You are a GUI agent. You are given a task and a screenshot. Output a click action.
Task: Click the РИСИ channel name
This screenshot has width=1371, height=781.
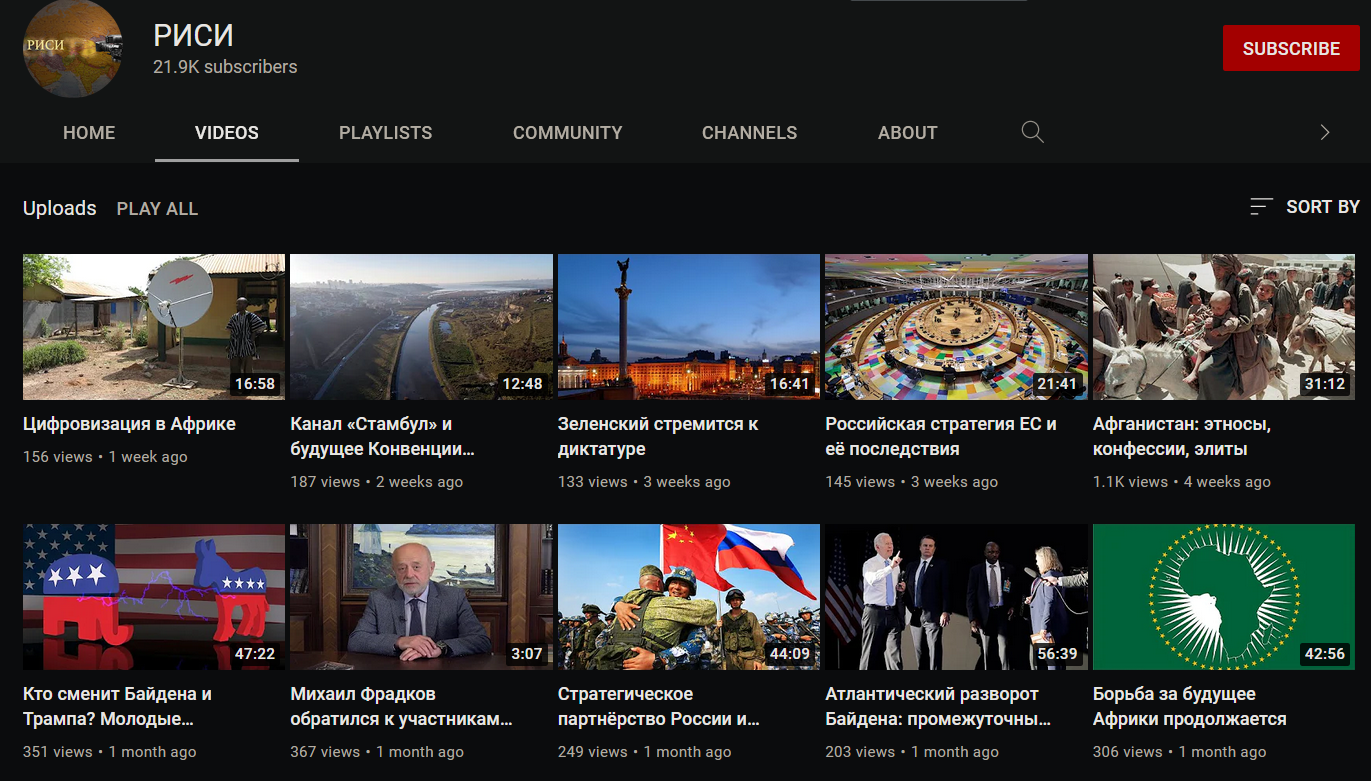193,36
